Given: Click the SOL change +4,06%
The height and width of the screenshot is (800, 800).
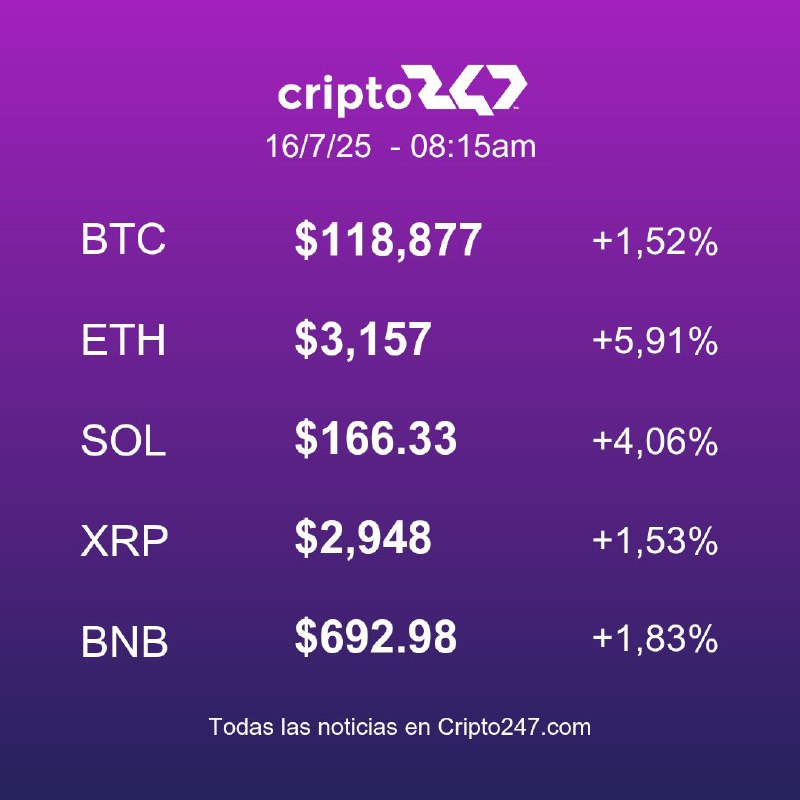Looking at the screenshot, I should [655, 441].
